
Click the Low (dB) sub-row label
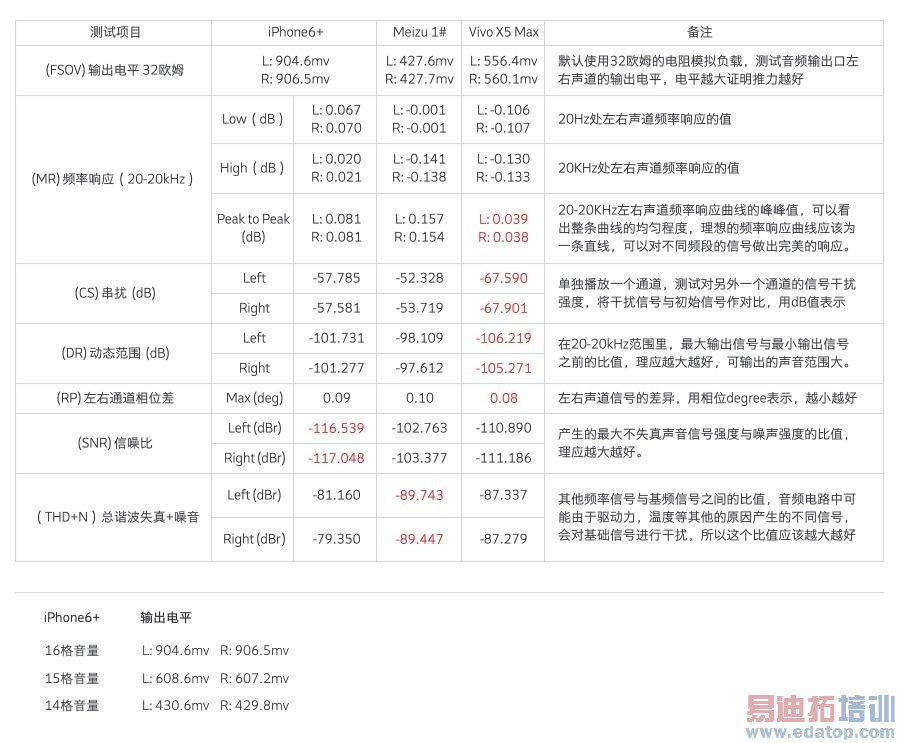pyautogui.click(x=253, y=119)
